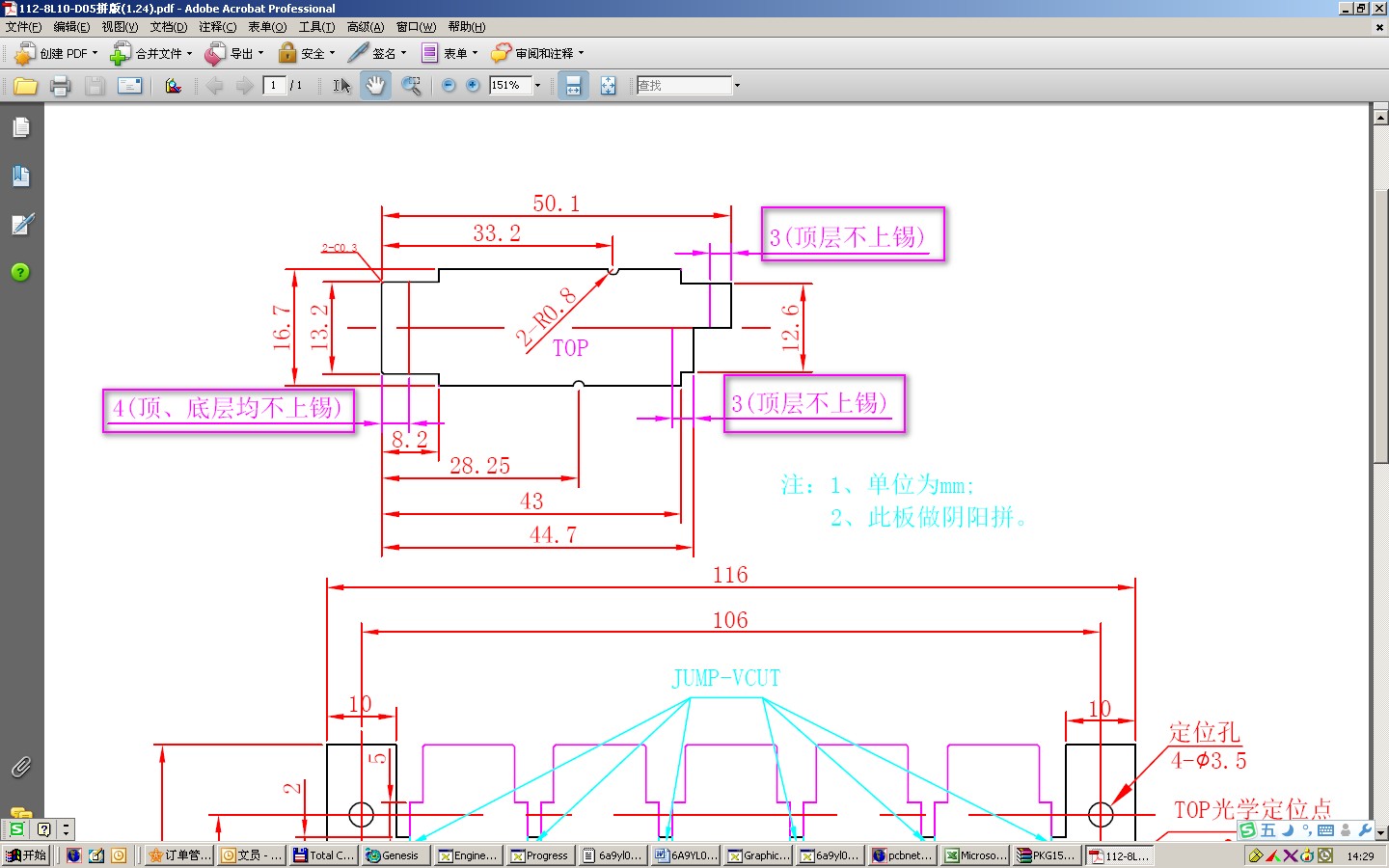
Task: Open the Bookmarks panel in sidebar
Action: [21, 176]
